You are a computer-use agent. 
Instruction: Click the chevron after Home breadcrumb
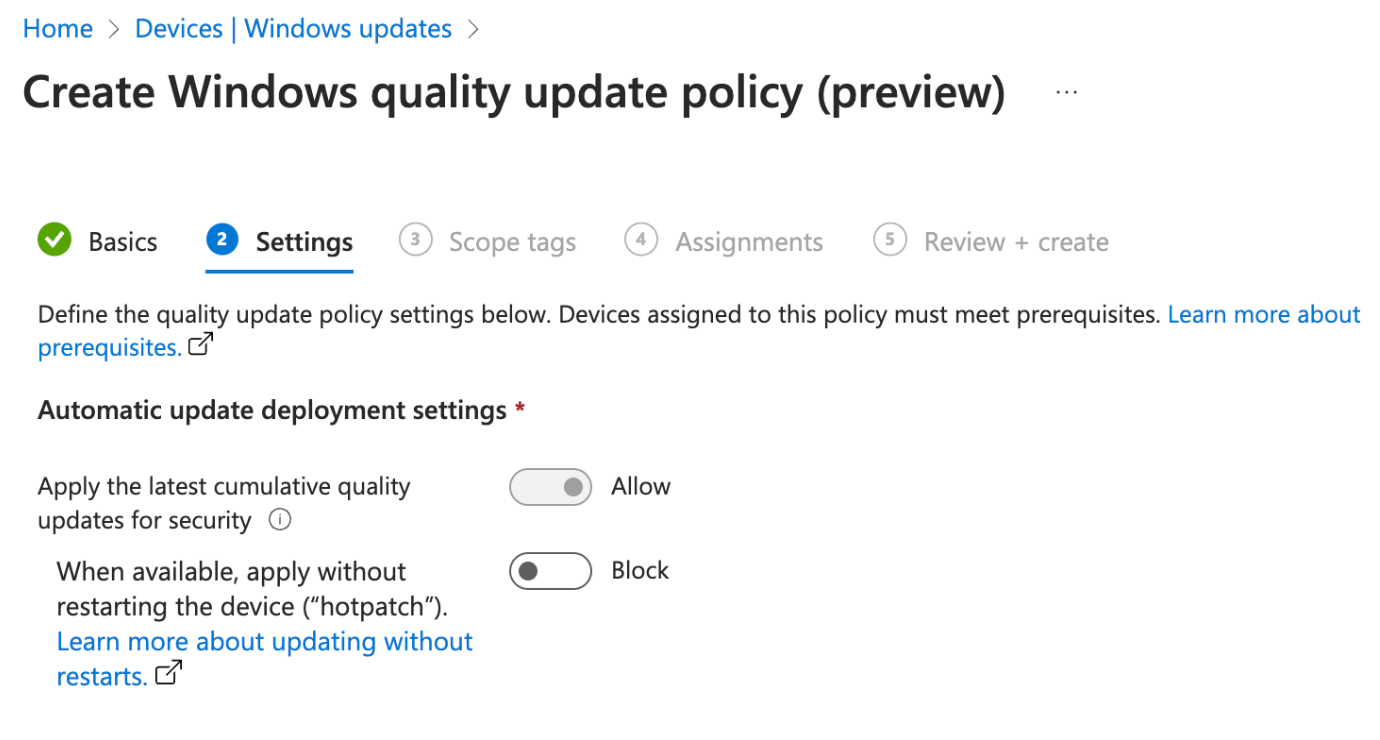click(x=113, y=29)
